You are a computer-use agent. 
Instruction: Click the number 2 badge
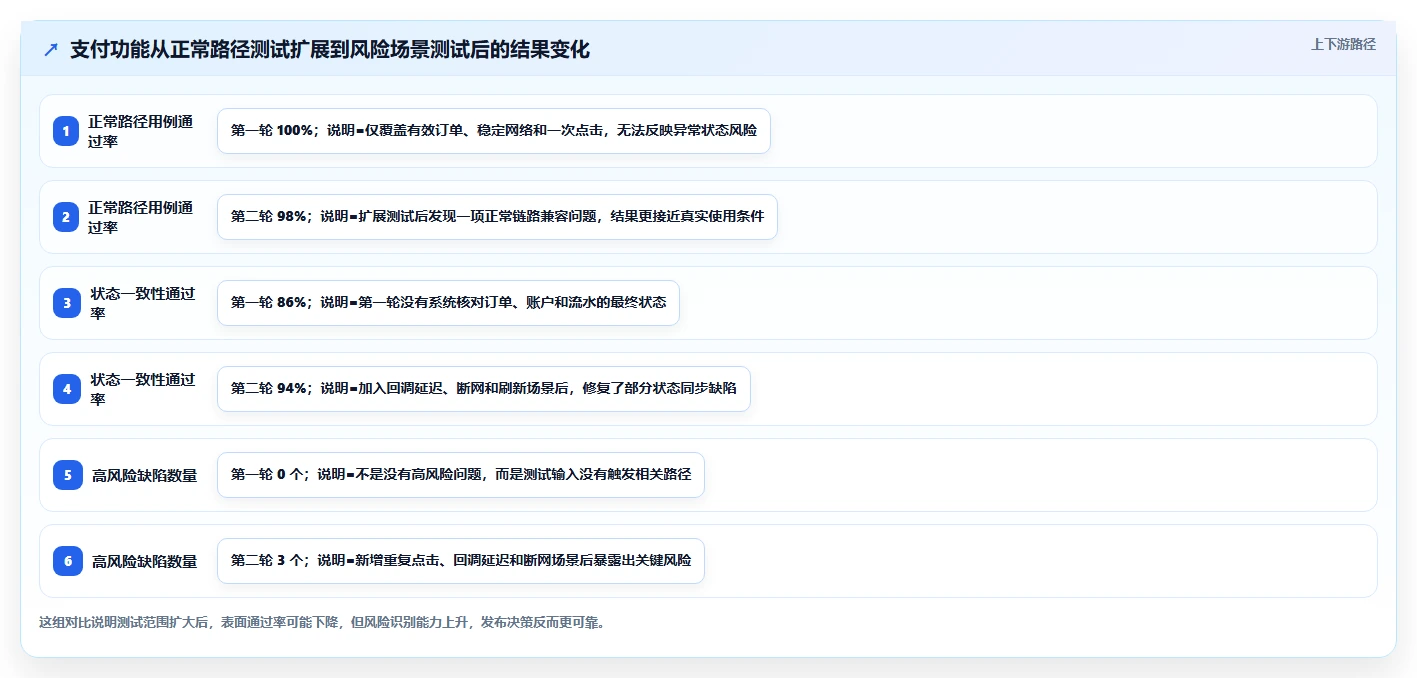point(66,217)
